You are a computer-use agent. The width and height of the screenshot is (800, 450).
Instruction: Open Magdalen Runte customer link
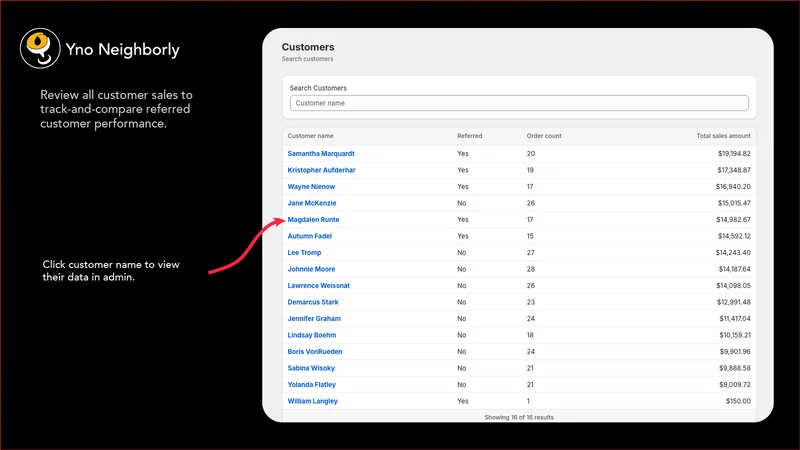coord(313,219)
